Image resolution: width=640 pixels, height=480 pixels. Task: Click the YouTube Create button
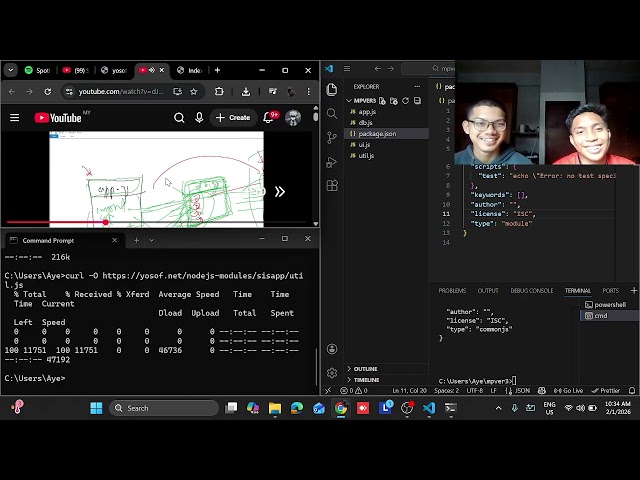tap(233, 117)
